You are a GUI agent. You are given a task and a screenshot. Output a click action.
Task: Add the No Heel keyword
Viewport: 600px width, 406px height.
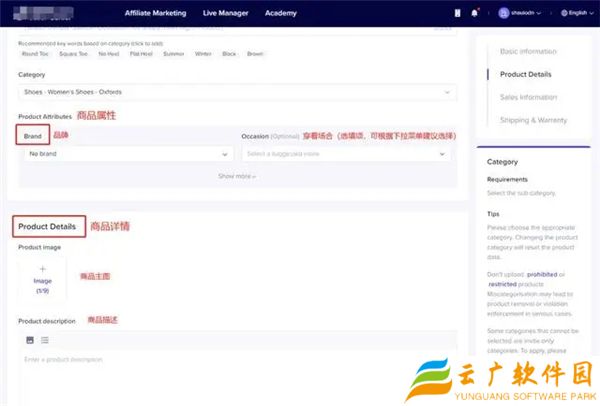coord(109,54)
